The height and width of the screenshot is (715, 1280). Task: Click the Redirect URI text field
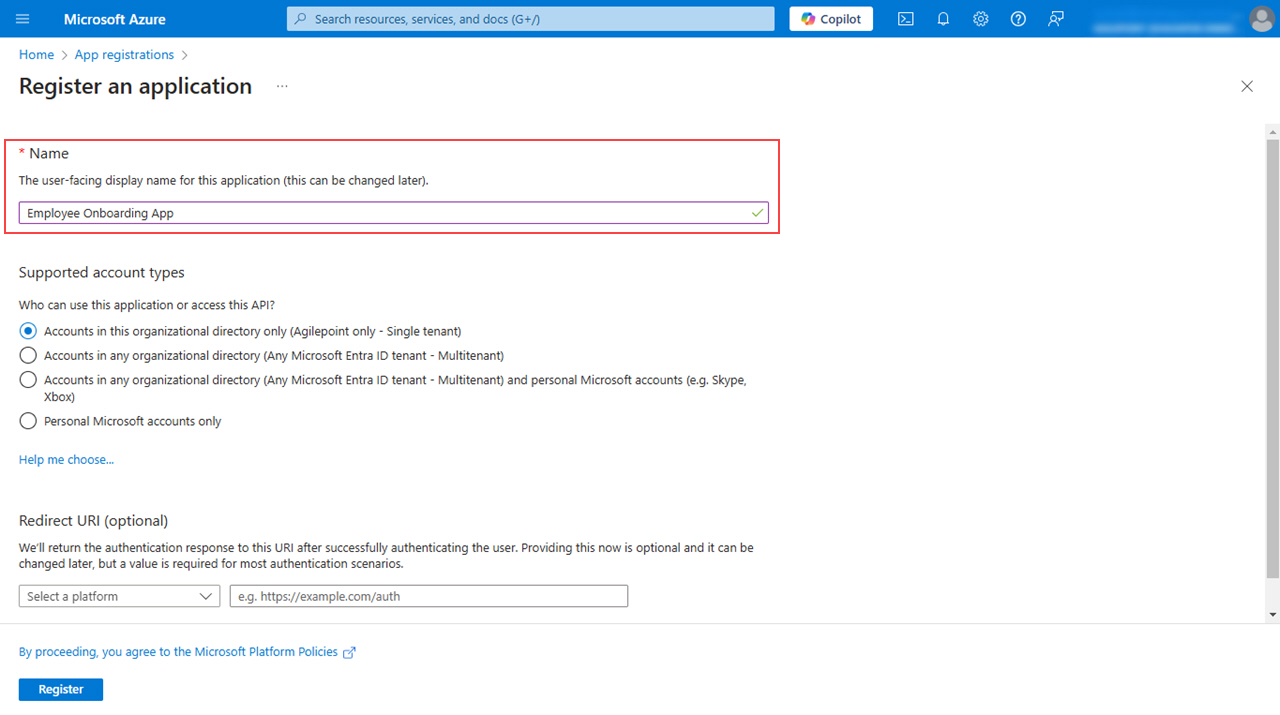click(x=429, y=596)
